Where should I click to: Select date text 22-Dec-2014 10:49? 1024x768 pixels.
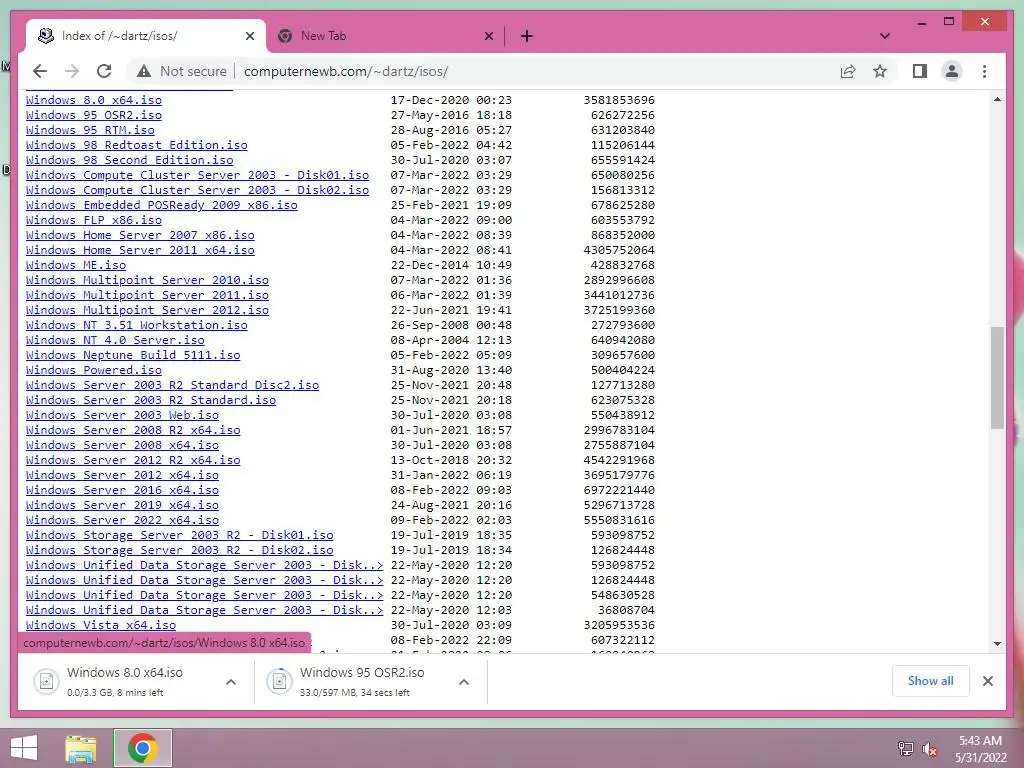[x=451, y=265]
